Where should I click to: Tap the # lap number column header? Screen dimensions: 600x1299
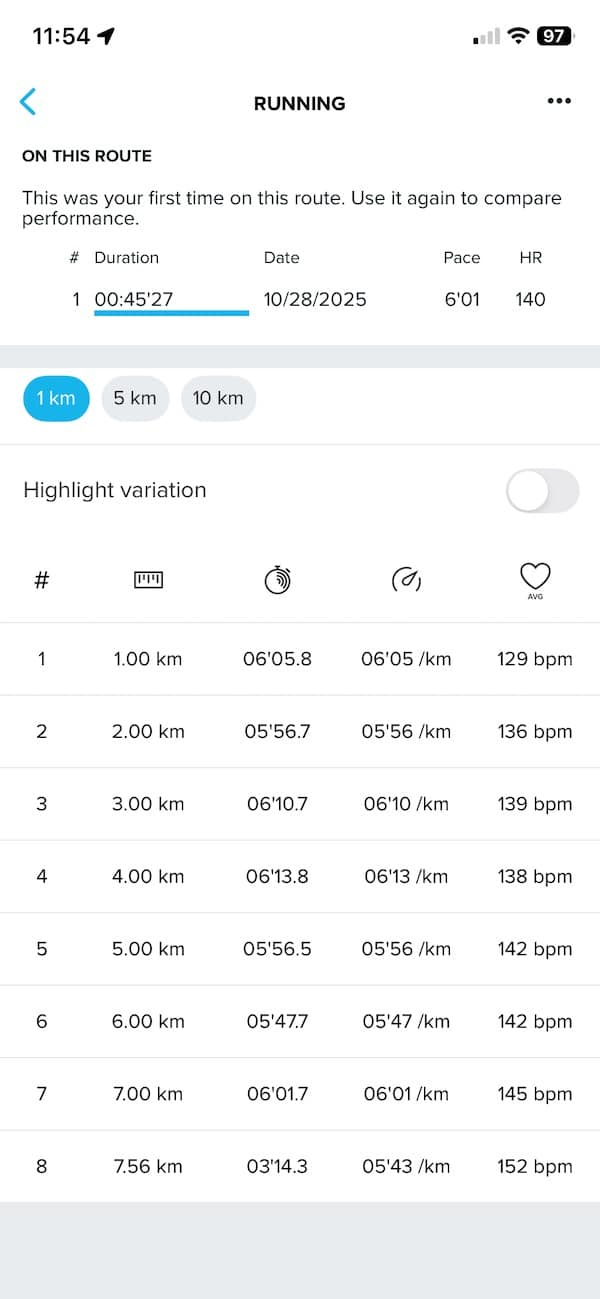42,580
